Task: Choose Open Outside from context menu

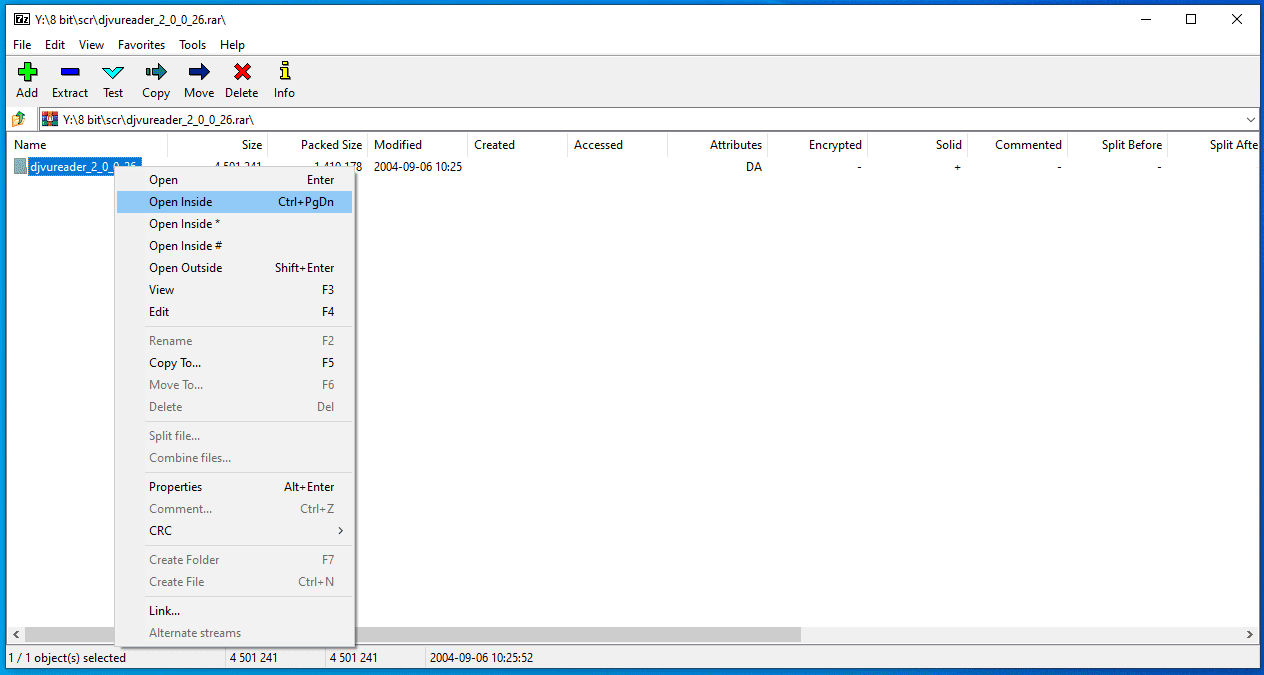Action: pyautogui.click(x=234, y=268)
